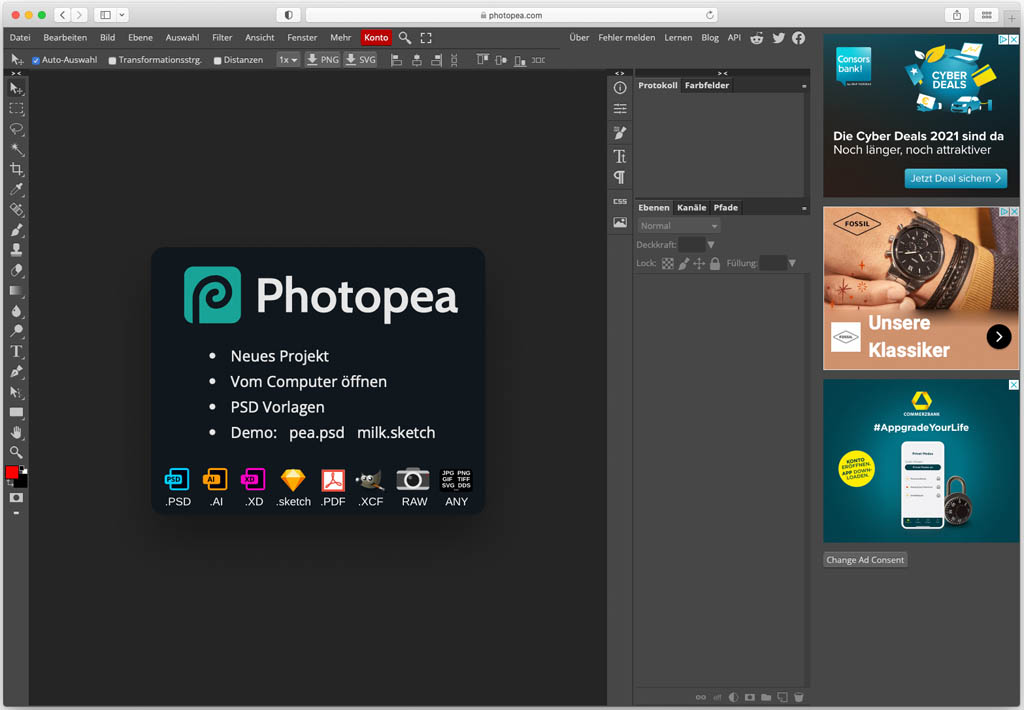The width and height of the screenshot is (1024, 710).
Task: Click the red Konto button
Action: [376, 37]
